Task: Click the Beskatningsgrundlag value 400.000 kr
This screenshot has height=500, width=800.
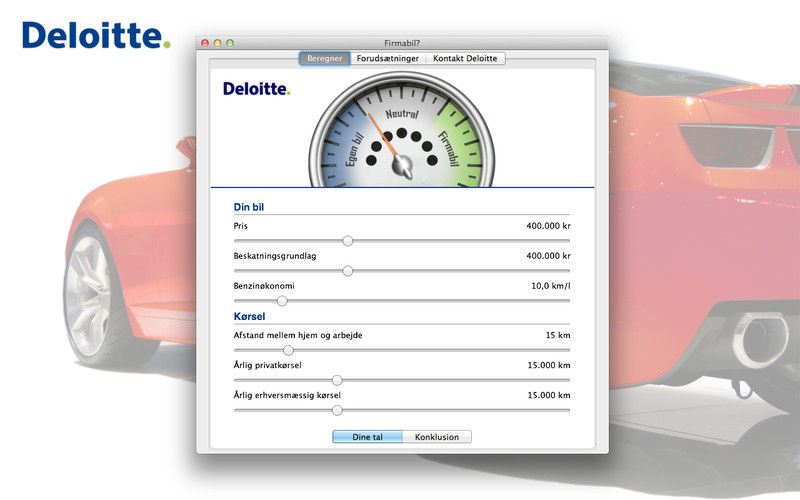Action: coord(548,256)
